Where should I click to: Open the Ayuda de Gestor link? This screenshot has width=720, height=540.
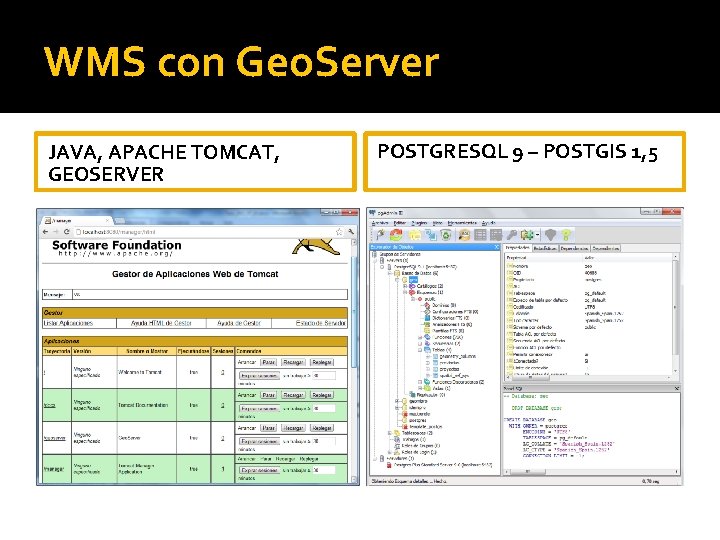pyautogui.click(x=239, y=323)
